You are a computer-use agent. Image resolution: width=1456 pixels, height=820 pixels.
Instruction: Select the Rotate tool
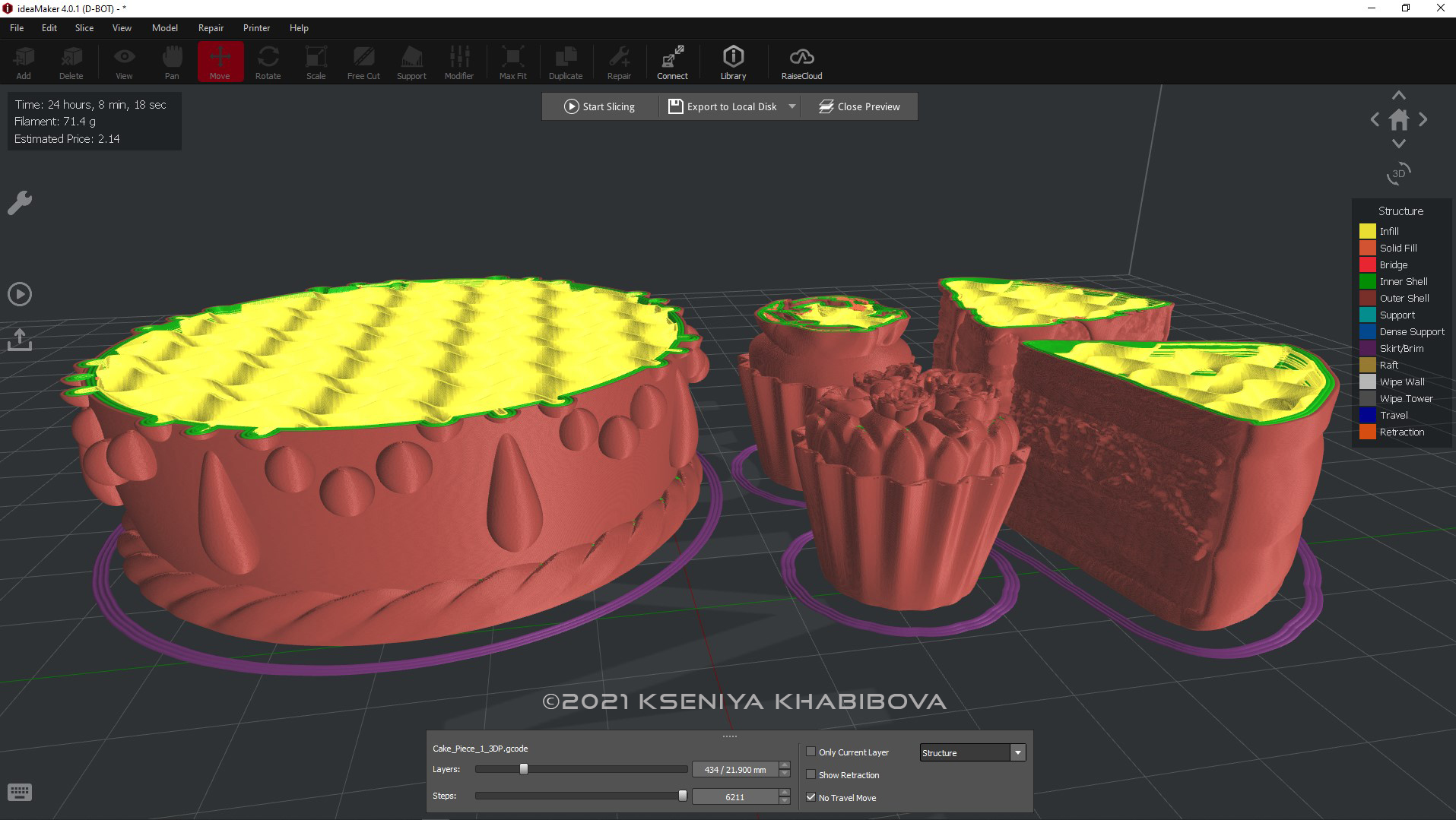[268, 61]
